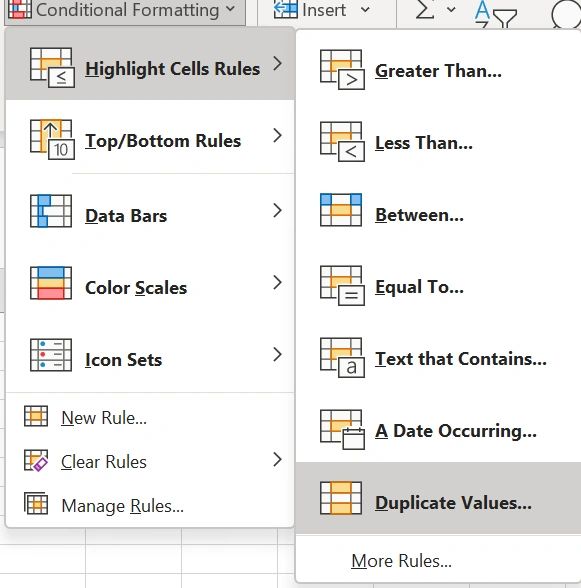
Task: Select the Highlight Cells Rules menu item
Action: coord(150,64)
